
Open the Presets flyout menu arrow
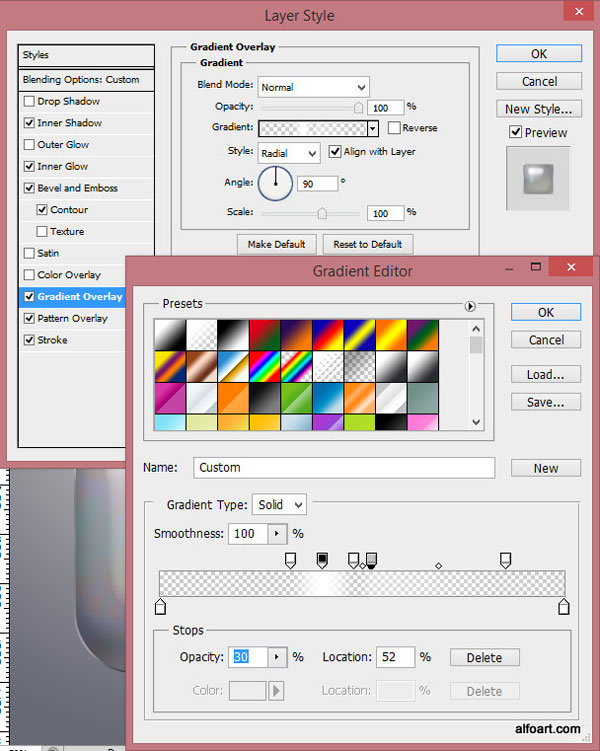470,306
